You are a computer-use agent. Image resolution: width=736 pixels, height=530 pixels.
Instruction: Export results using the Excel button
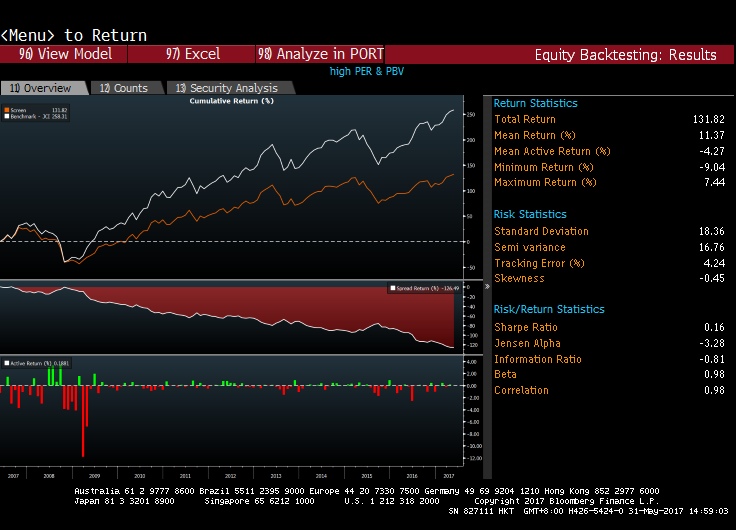click(192, 54)
